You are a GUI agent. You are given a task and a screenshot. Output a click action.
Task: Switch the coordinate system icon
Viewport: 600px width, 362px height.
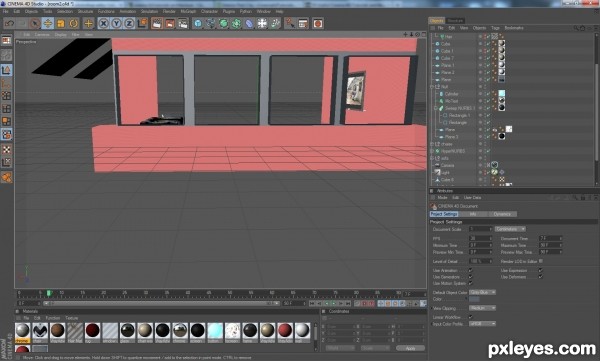point(142,24)
